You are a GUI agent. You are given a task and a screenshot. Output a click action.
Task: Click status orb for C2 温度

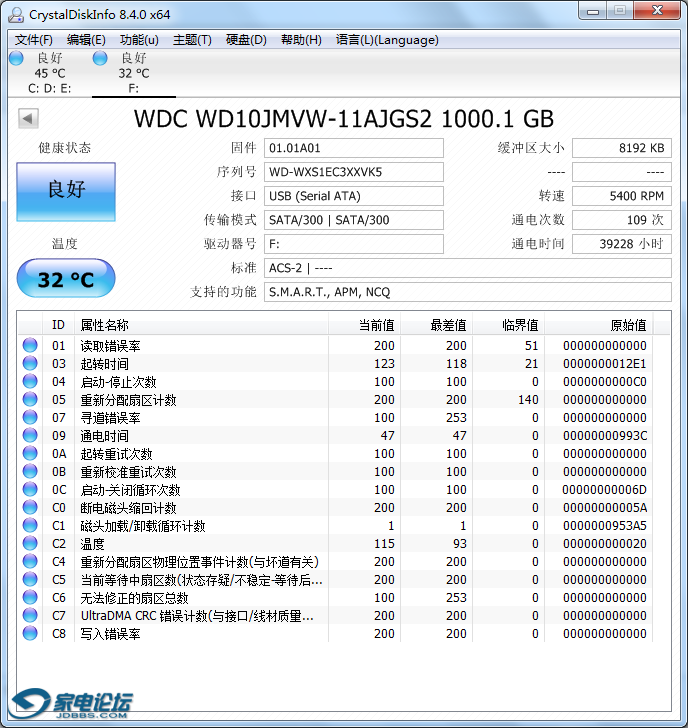pyautogui.click(x=30, y=543)
